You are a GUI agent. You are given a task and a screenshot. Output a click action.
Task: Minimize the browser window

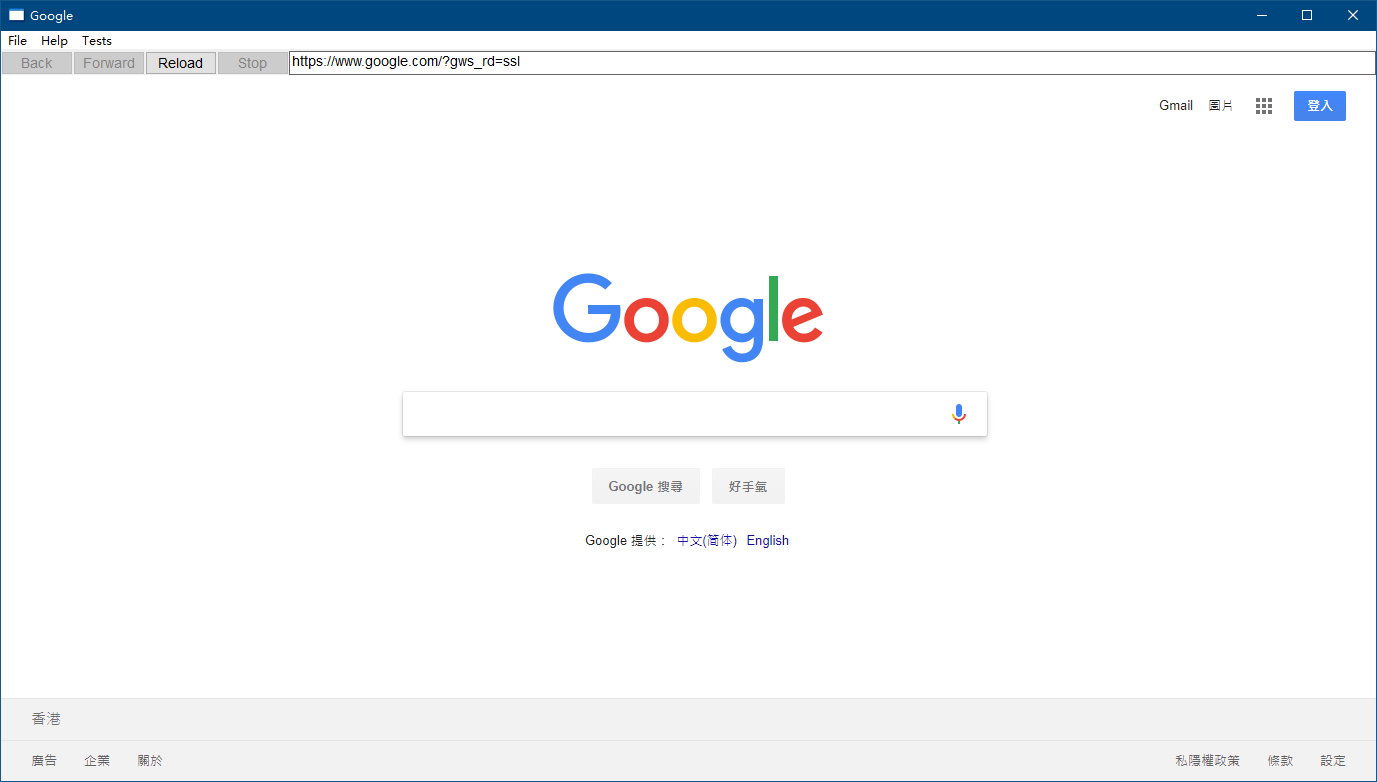pos(1262,15)
